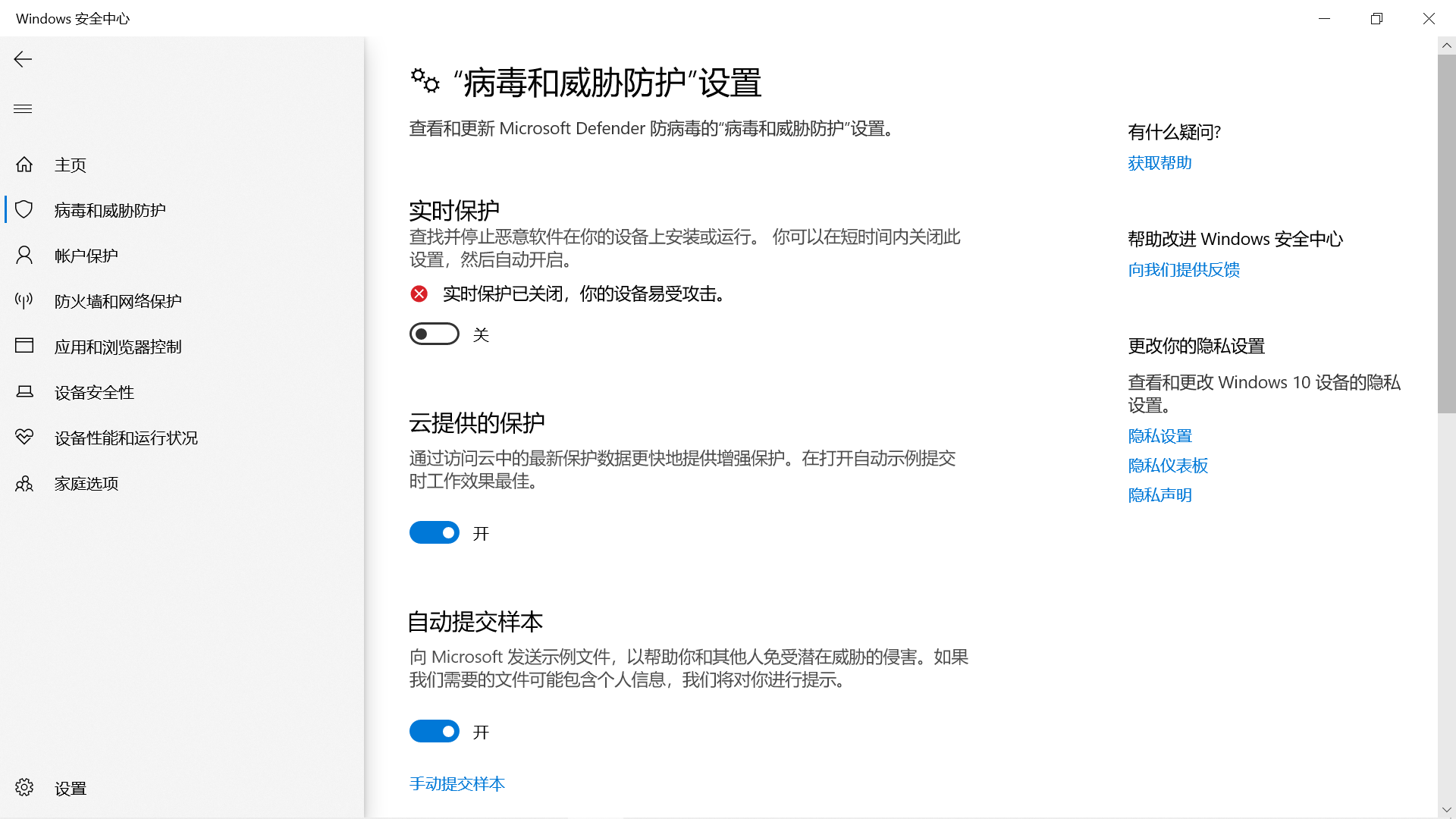
Task: Click the 防火墙和网络保护 antenna icon
Action: (24, 301)
